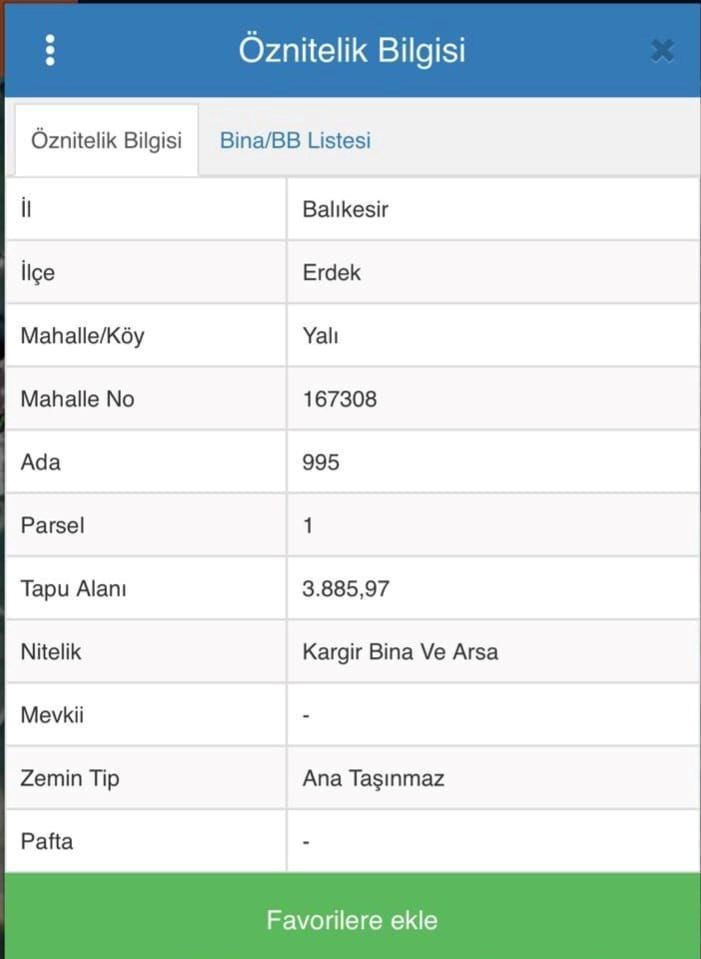Click the Zemin Tip row label
Screen dimensions: 701x959
pyautogui.click(x=69, y=778)
